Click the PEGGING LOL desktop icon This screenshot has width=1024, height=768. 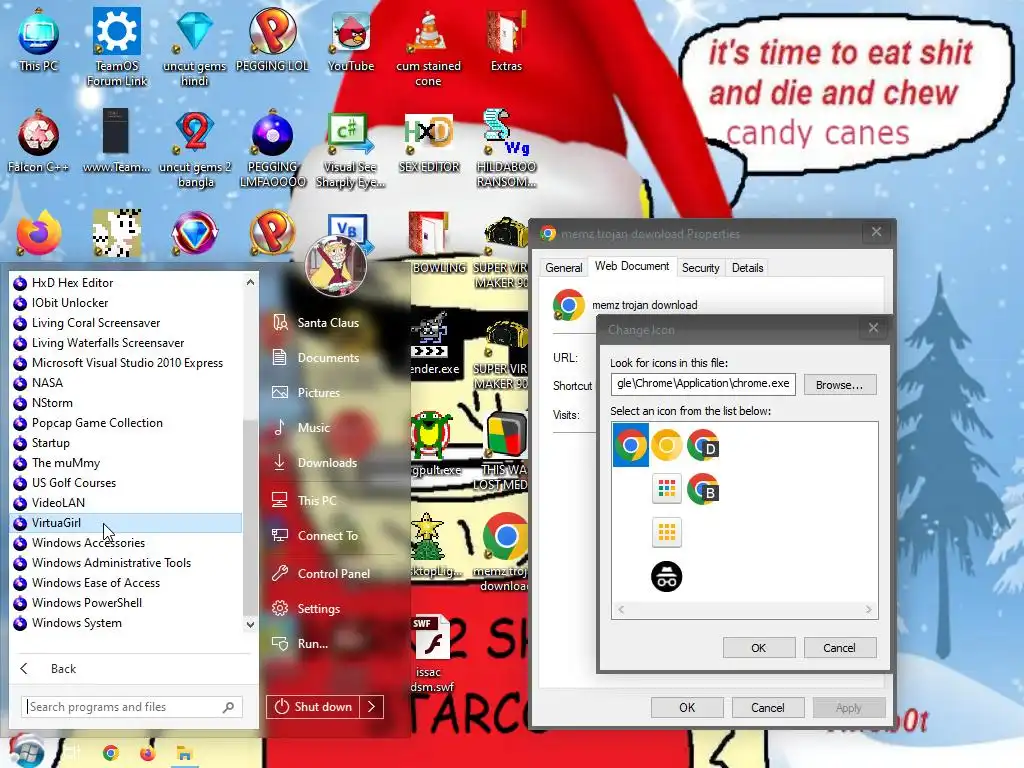click(272, 40)
